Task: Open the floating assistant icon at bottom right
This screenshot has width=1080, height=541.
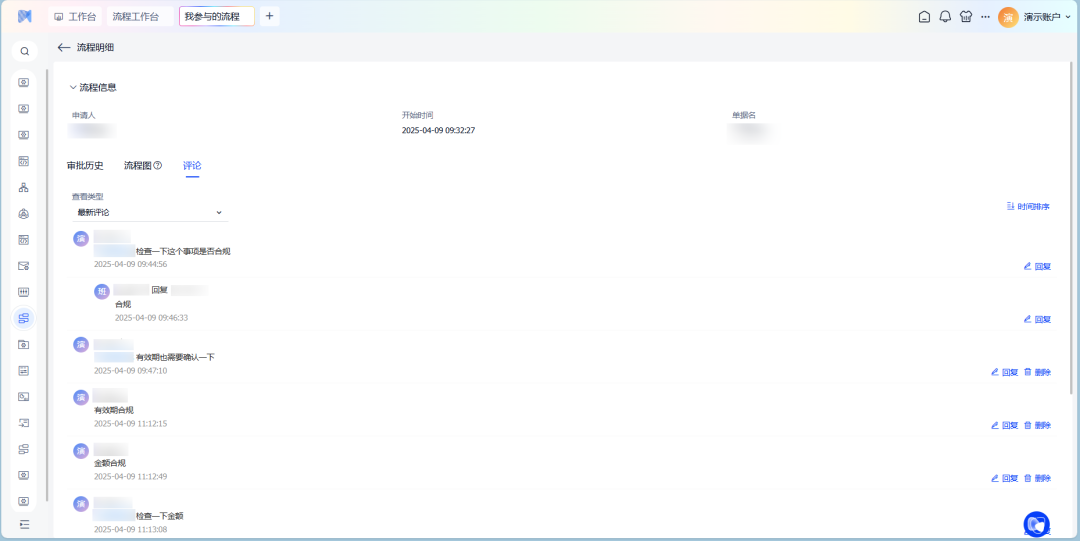Action: 1037,523
